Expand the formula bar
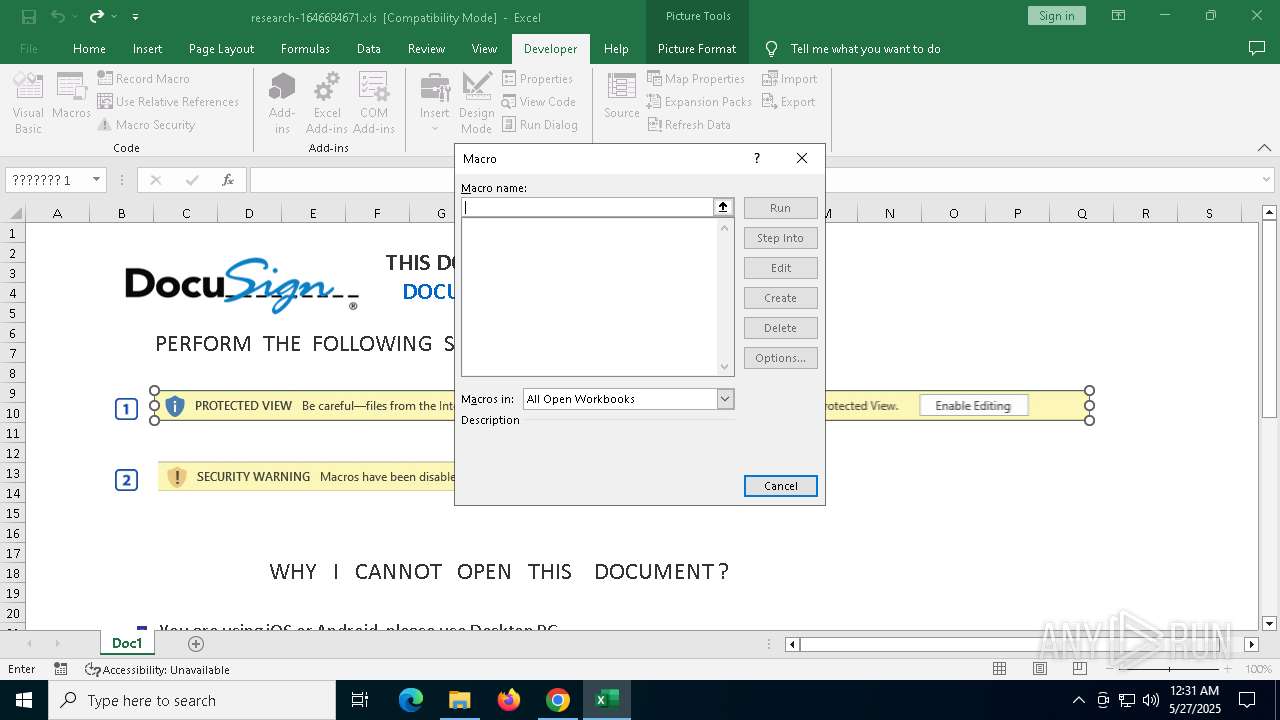Image resolution: width=1280 pixels, height=720 pixels. click(x=1267, y=180)
